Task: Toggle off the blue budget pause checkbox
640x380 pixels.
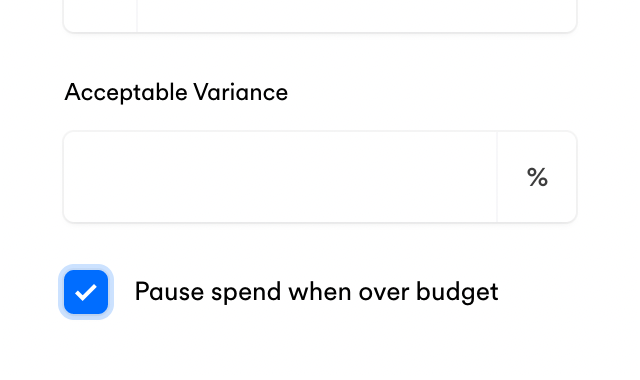Action: (x=86, y=292)
